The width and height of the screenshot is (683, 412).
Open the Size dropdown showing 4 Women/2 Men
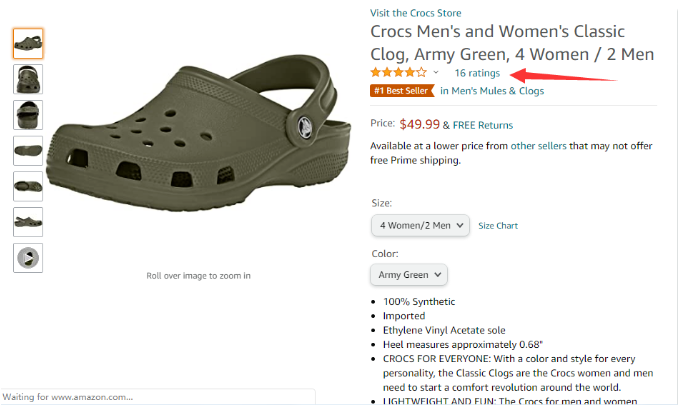[420, 225]
